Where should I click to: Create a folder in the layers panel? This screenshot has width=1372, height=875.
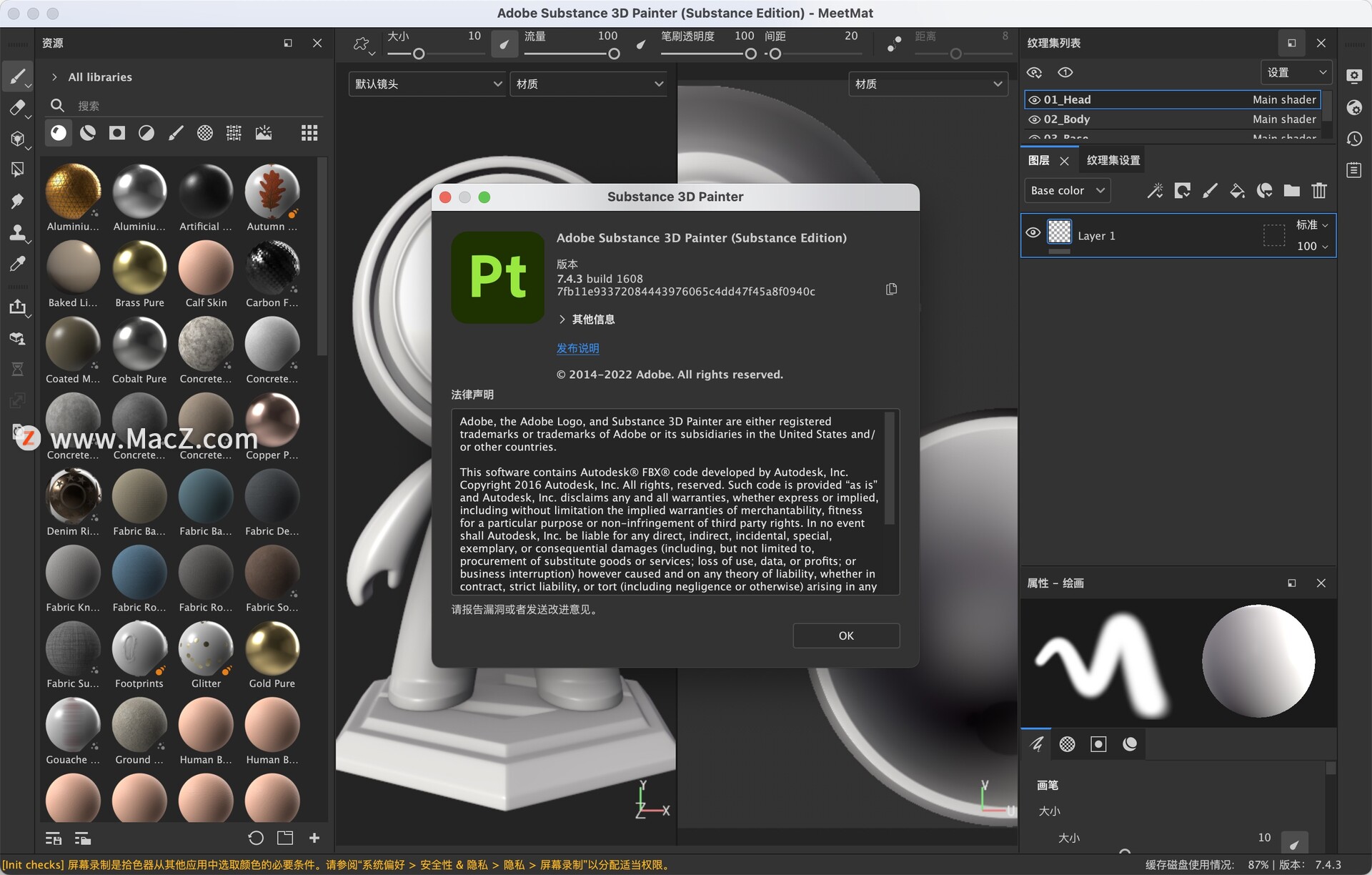tap(1291, 190)
